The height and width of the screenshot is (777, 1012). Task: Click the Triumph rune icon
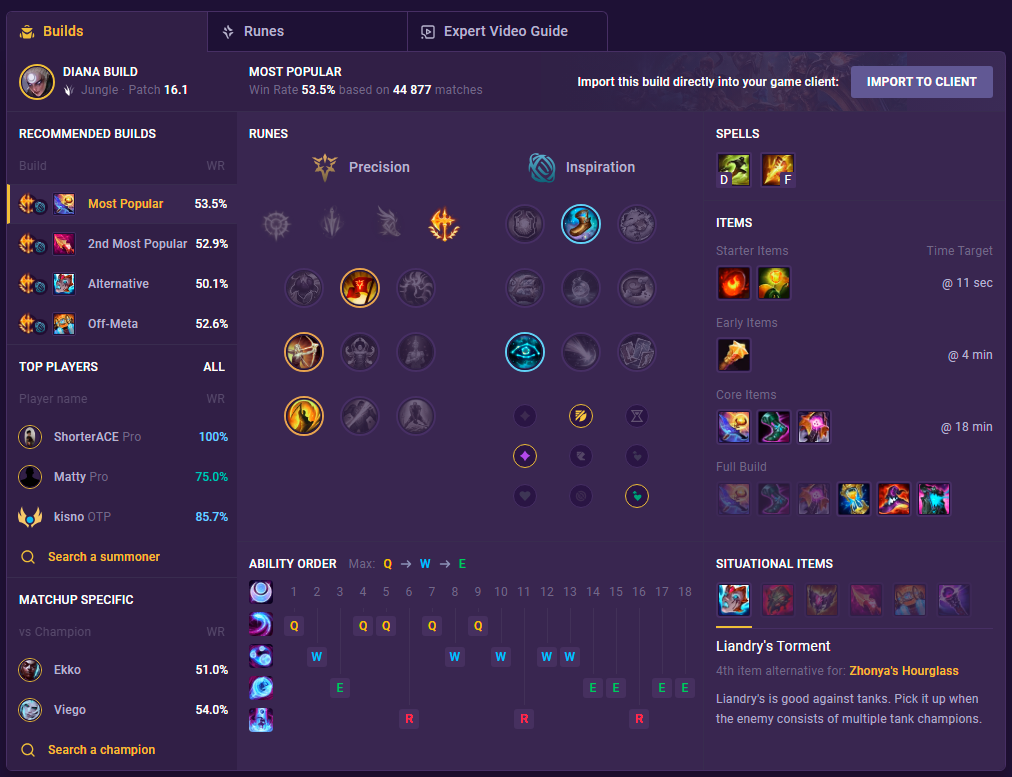[359, 288]
